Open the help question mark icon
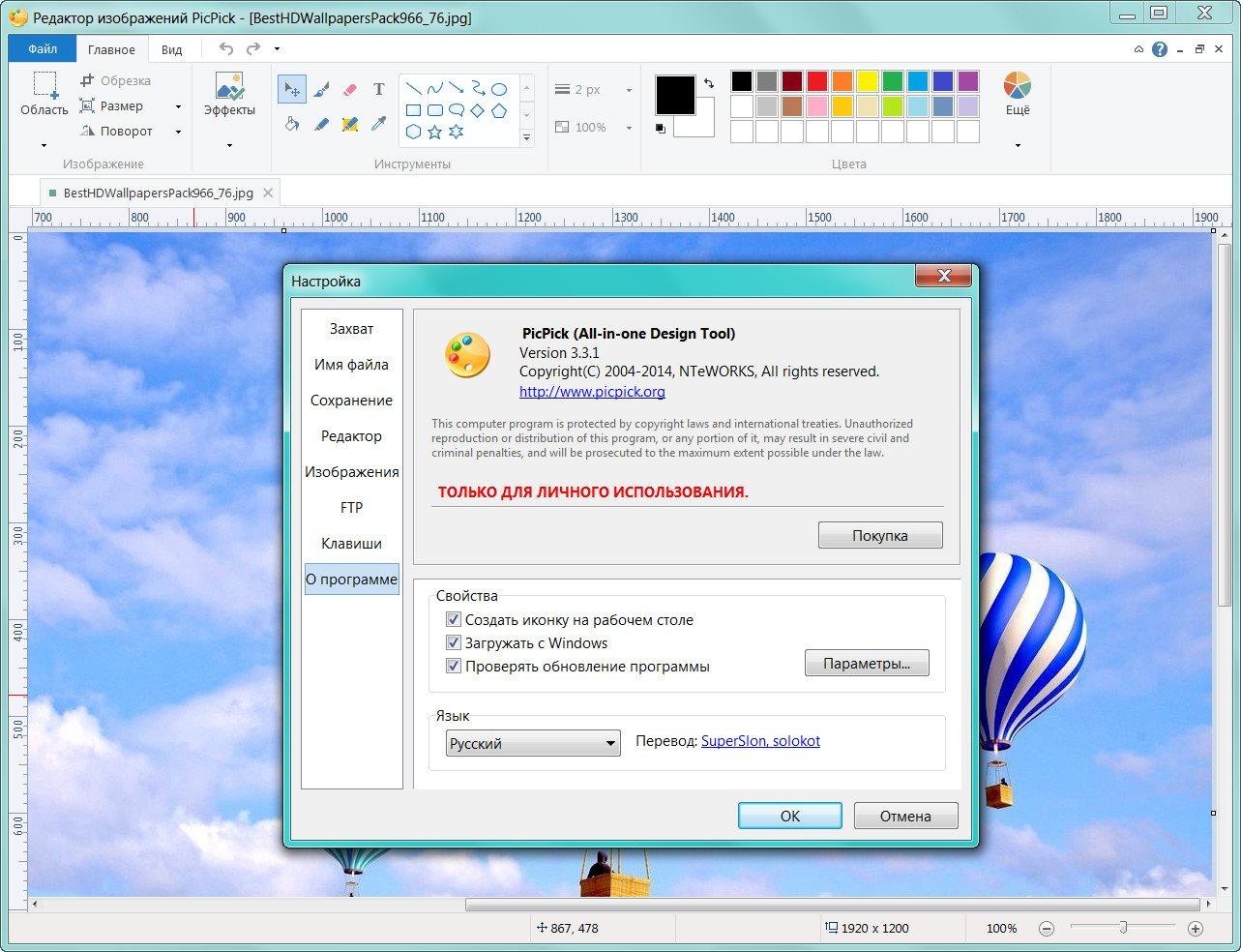This screenshot has height=952, width=1241. [x=1160, y=49]
